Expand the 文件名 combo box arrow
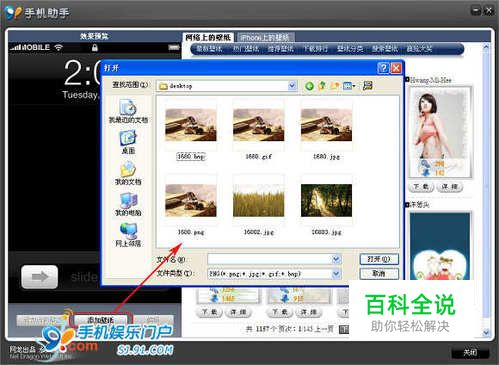The width and height of the screenshot is (499, 365). point(336,259)
